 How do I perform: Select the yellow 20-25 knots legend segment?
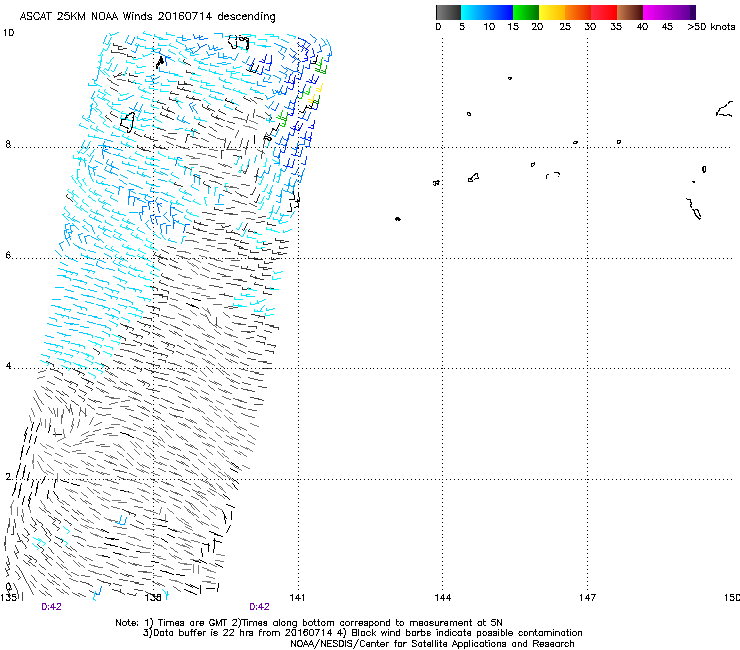point(552,12)
